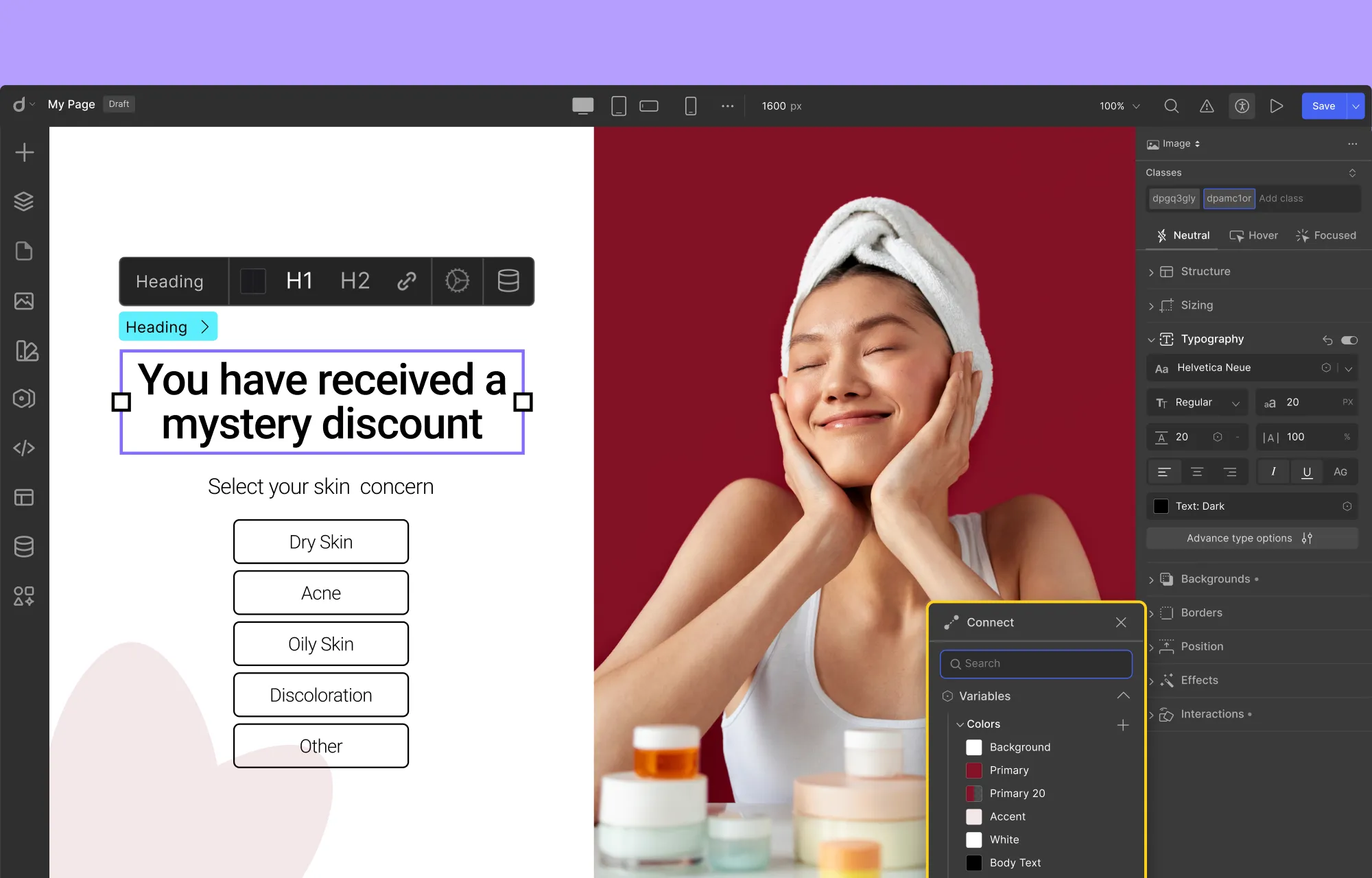Disable underline formatting
The image size is (1372, 878).
click(x=1307, y=471)
